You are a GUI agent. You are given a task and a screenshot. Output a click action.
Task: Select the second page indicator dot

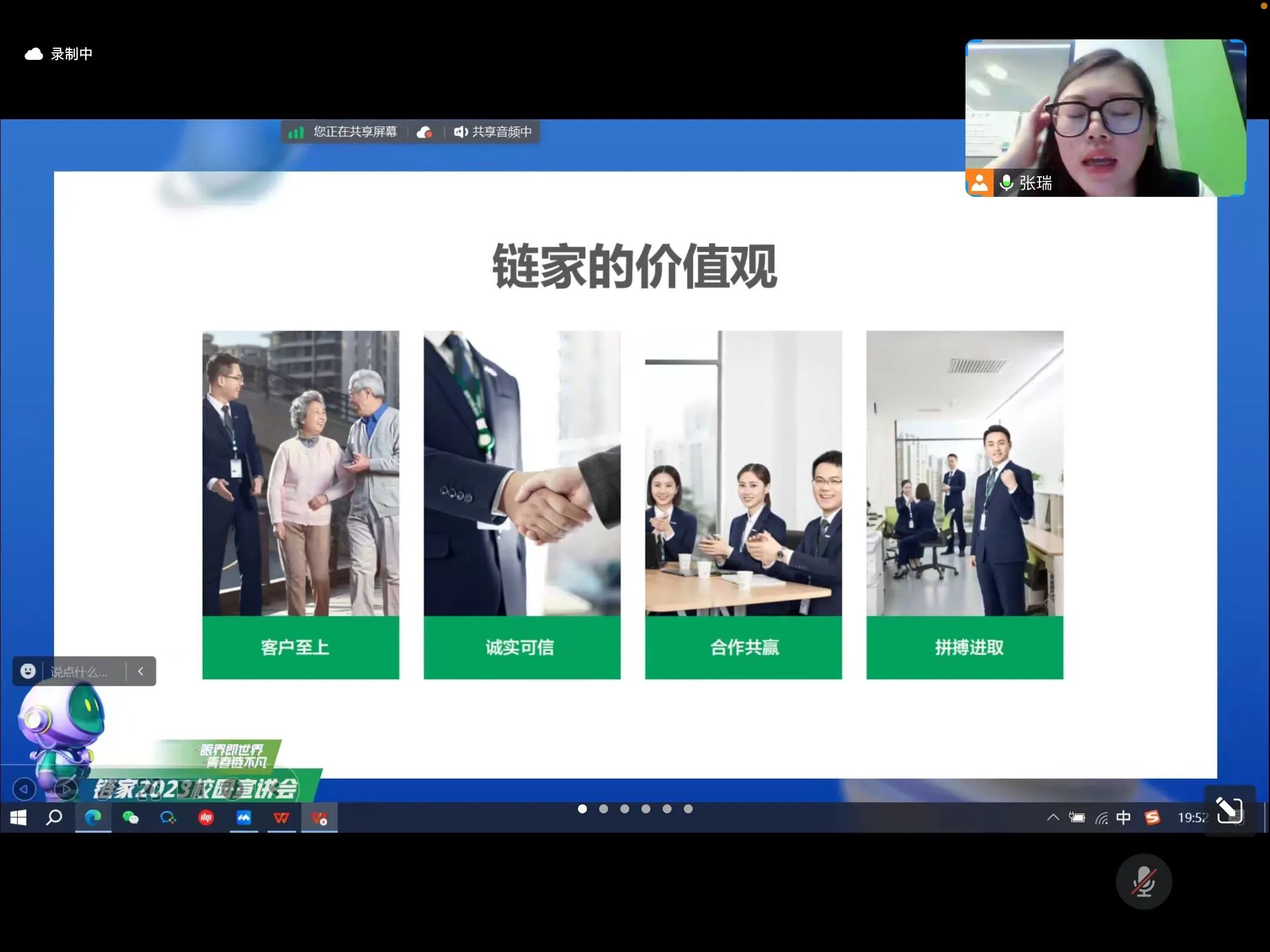(x=603, y=809)
